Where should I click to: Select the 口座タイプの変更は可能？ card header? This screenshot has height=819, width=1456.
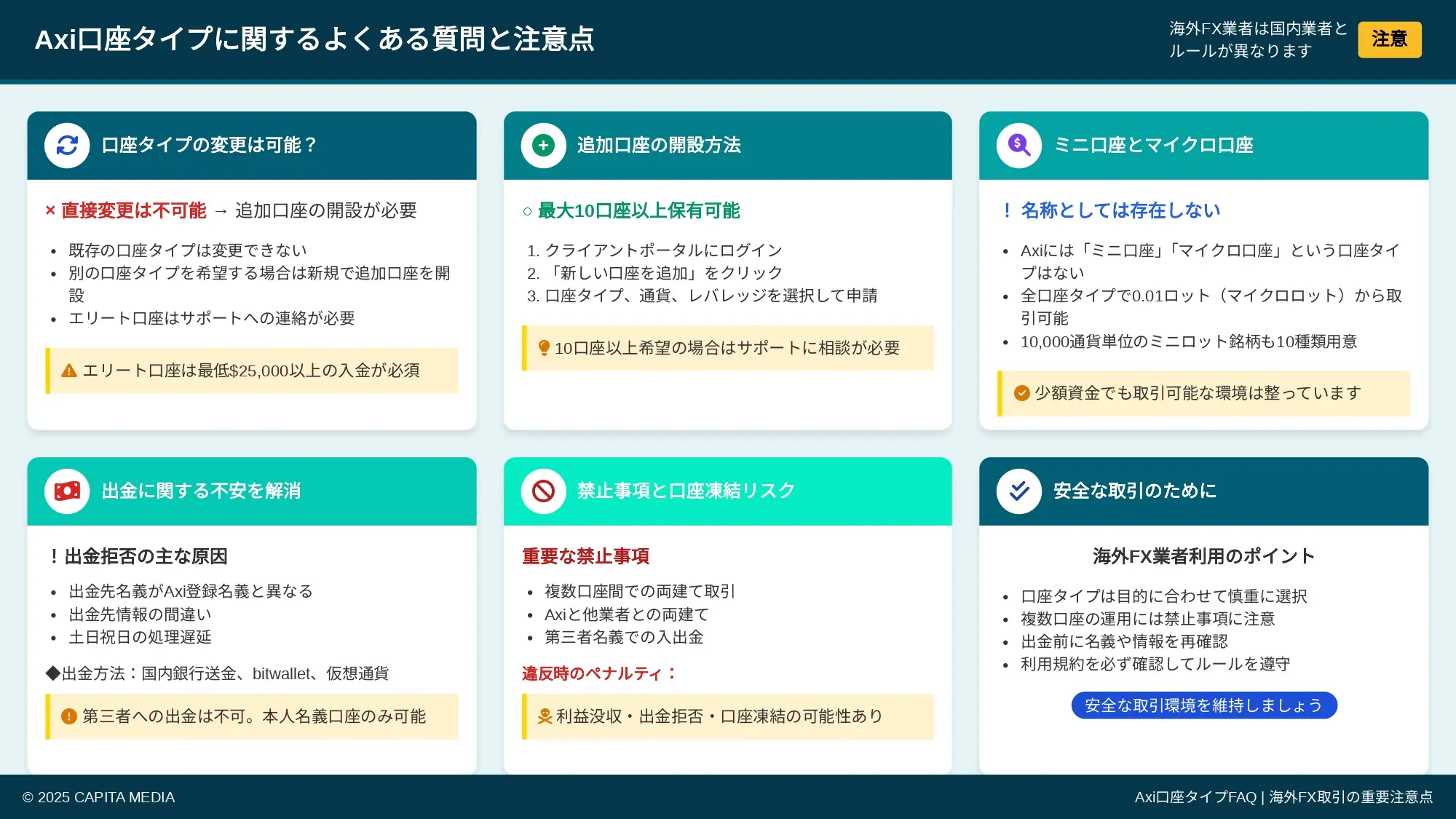click(x=252, y=146)
